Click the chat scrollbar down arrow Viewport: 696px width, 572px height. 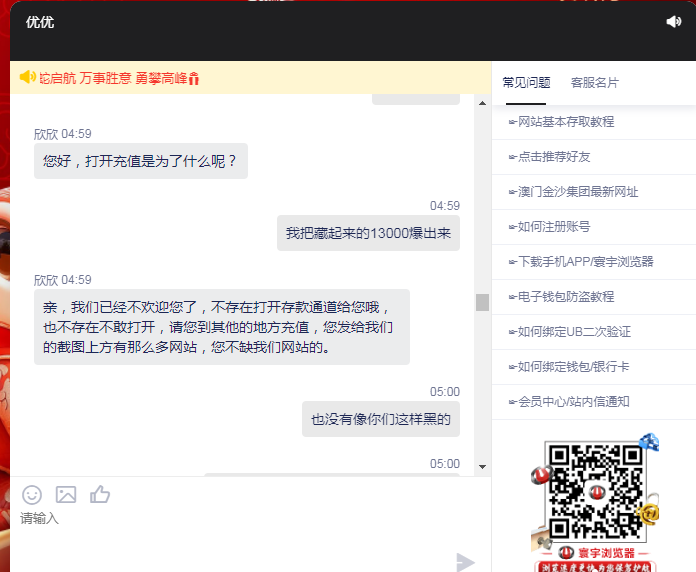[482, 466]
